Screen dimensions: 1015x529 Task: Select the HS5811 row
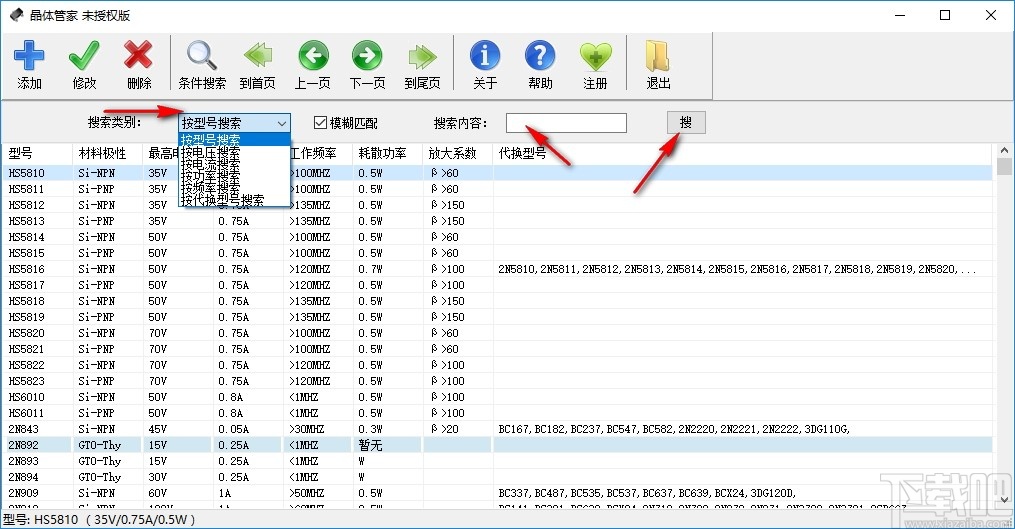click(x=497, y=189)
